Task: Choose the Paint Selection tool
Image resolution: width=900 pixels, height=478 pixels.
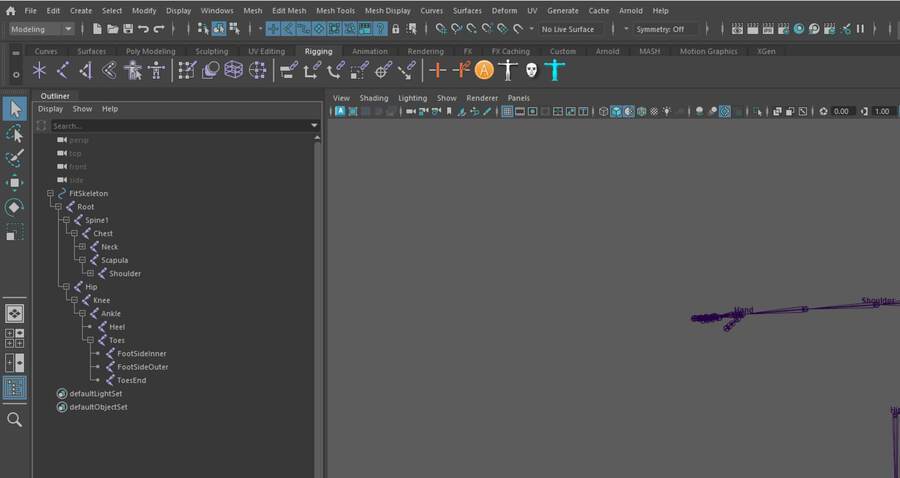Action: (x=15, y=158)
